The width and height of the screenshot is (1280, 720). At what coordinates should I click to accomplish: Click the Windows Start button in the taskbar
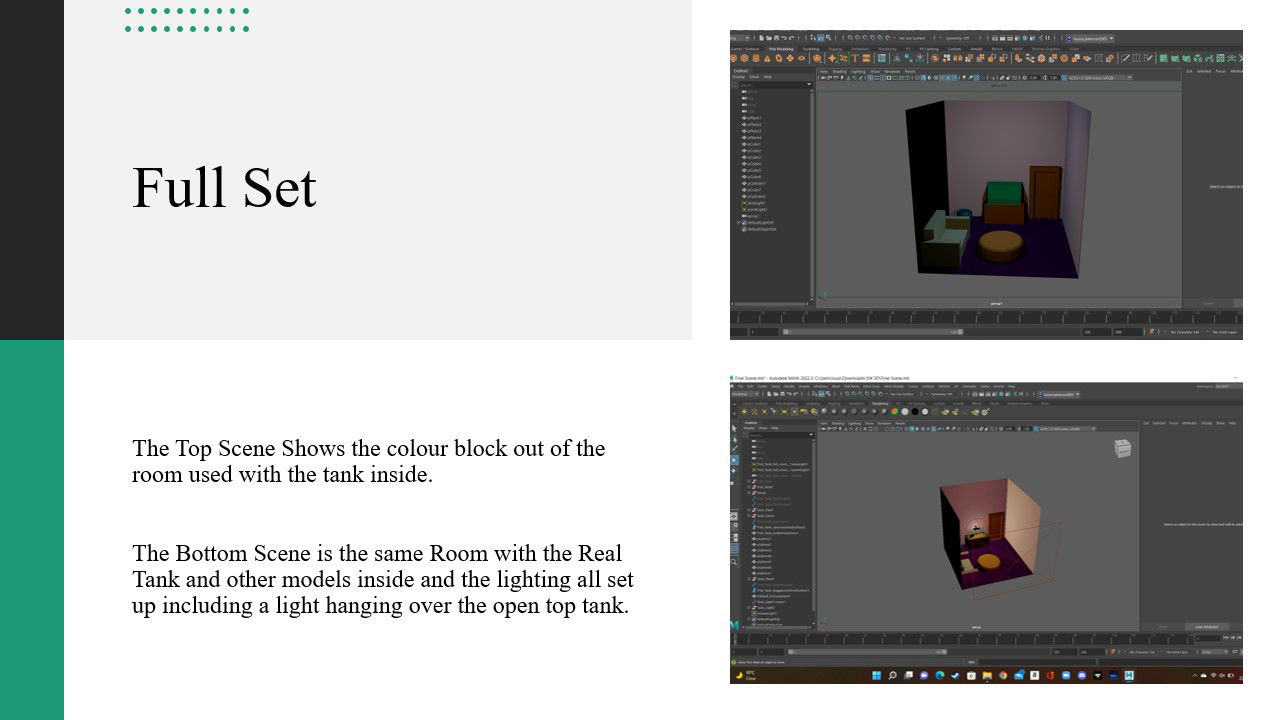point(877,676)
